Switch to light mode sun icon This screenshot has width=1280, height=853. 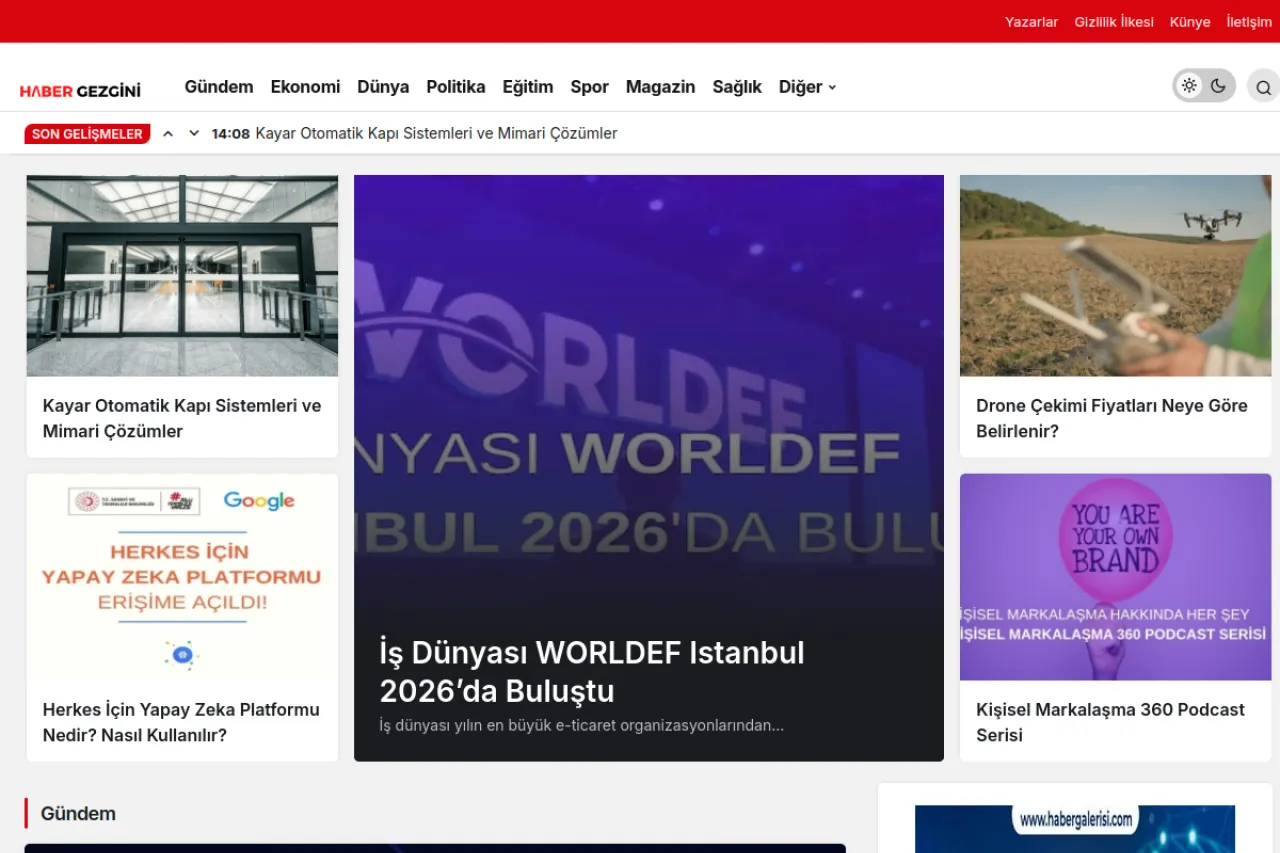[x=1189, y=86]
